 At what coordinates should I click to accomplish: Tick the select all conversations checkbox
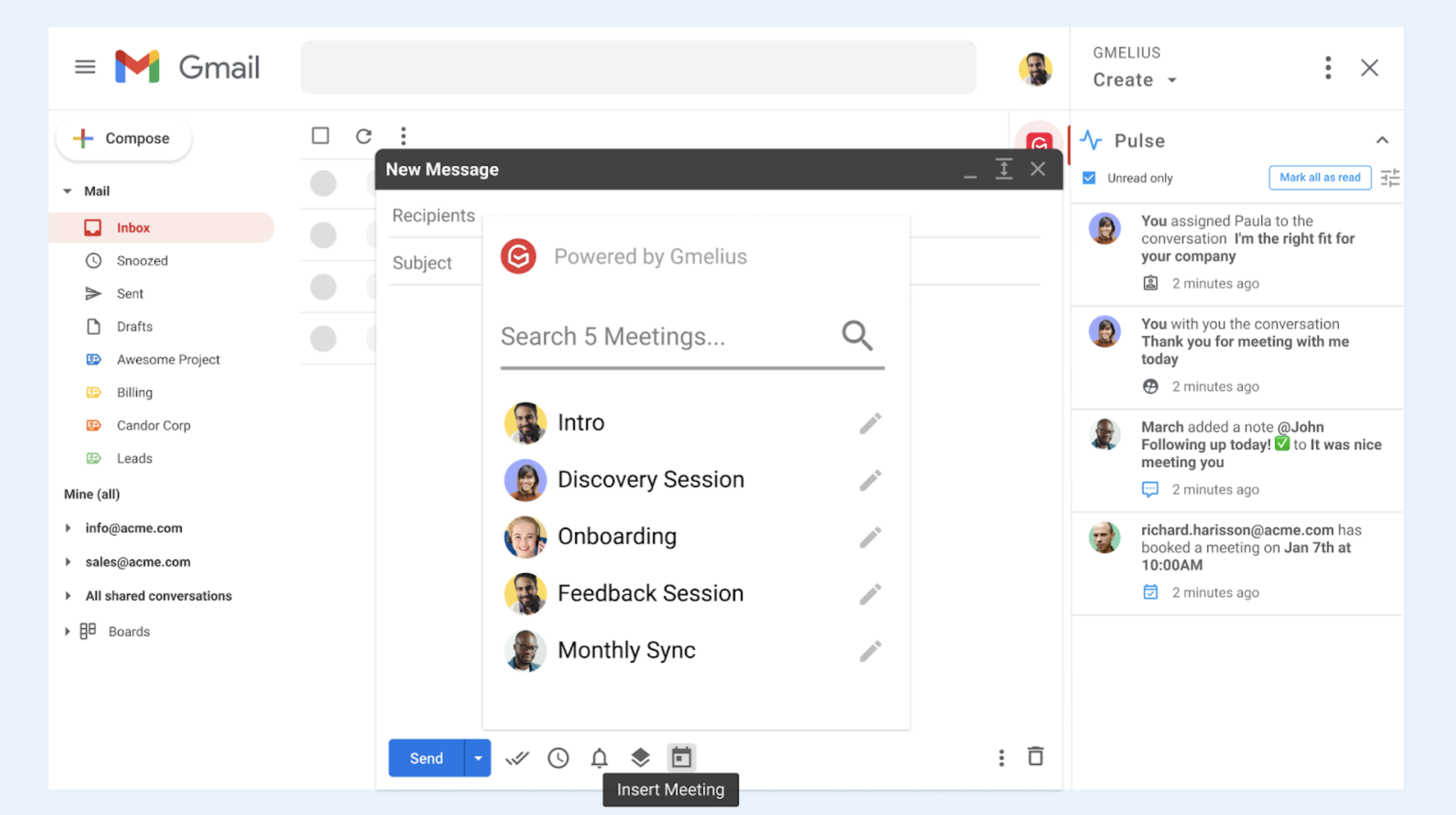point(321,136)
